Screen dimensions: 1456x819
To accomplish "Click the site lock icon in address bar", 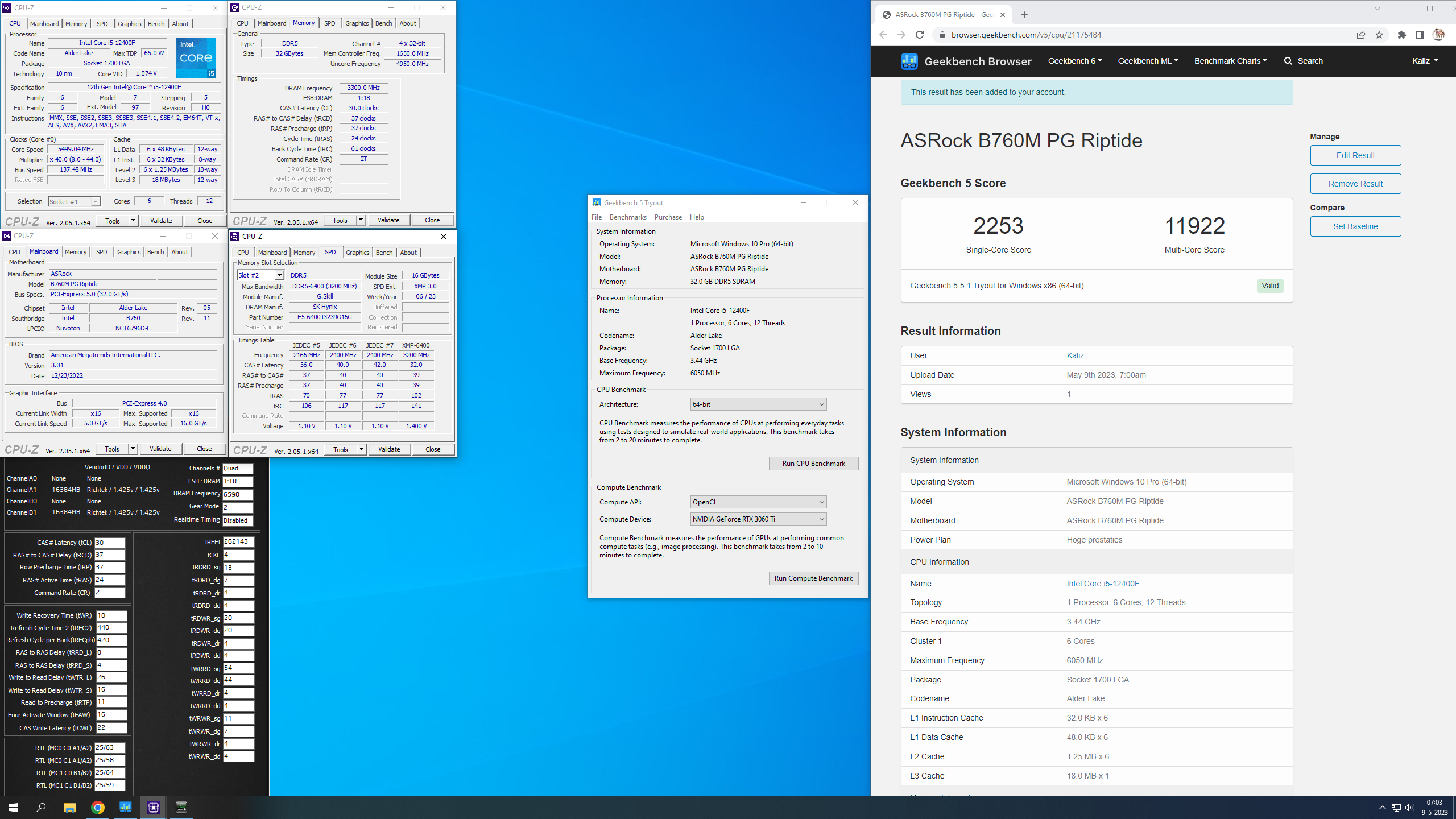I will pyautogui.click(x=942, y=35).
